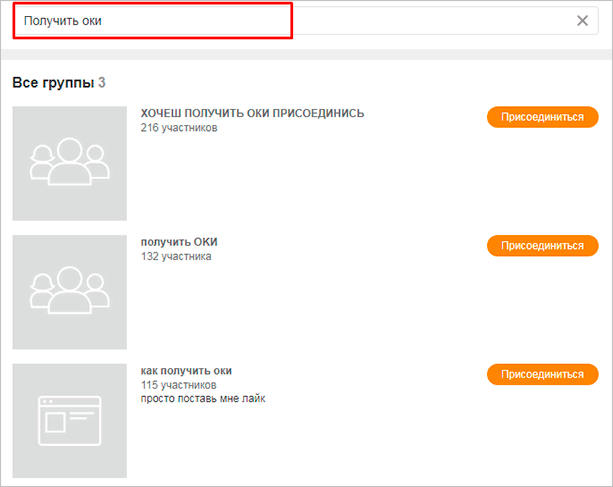Click people icon of получить ОКИ group
Screen dimensions: 613x487
coord(69,291)
